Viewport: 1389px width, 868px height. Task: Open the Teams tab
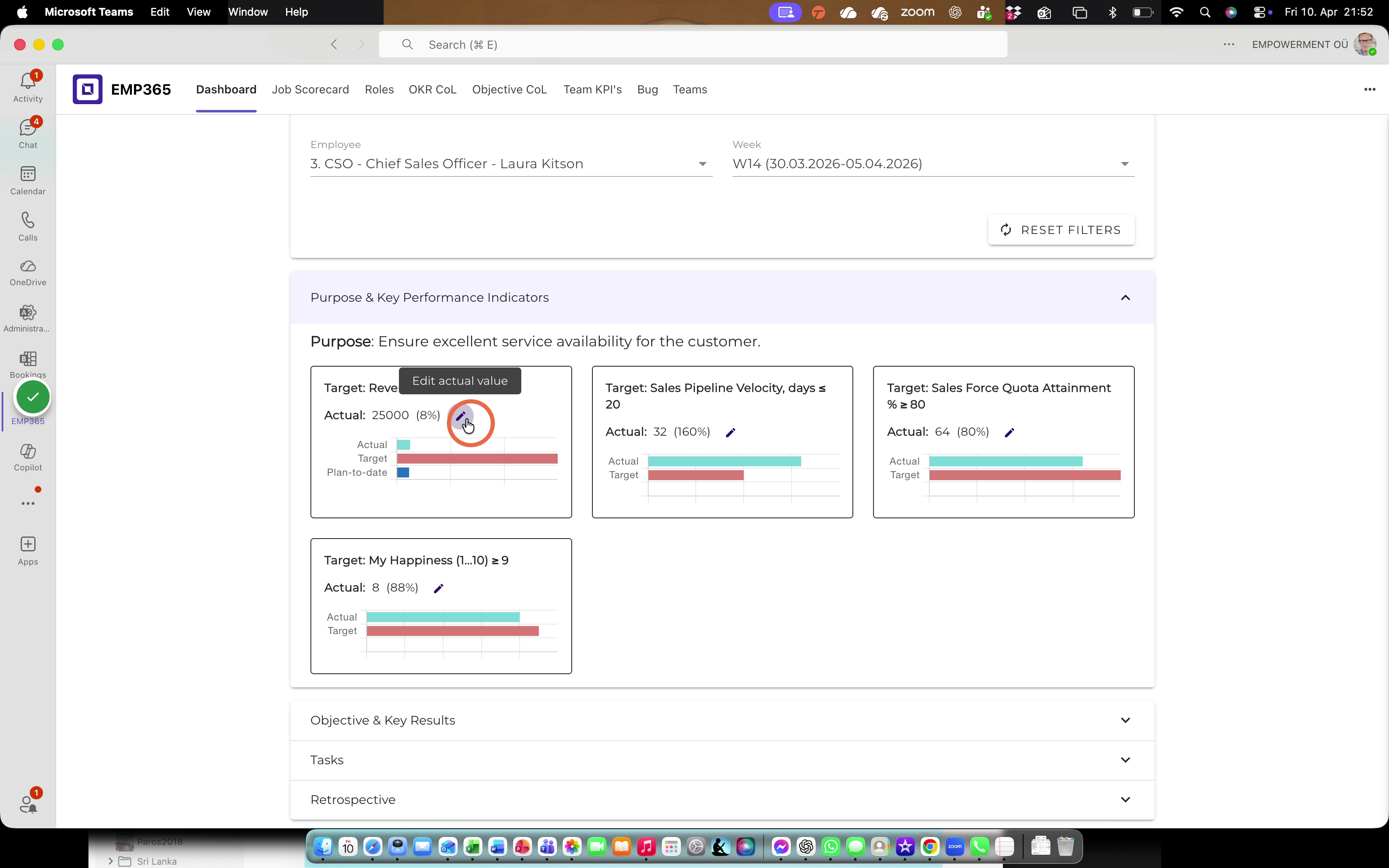click(x=690, y=90)
